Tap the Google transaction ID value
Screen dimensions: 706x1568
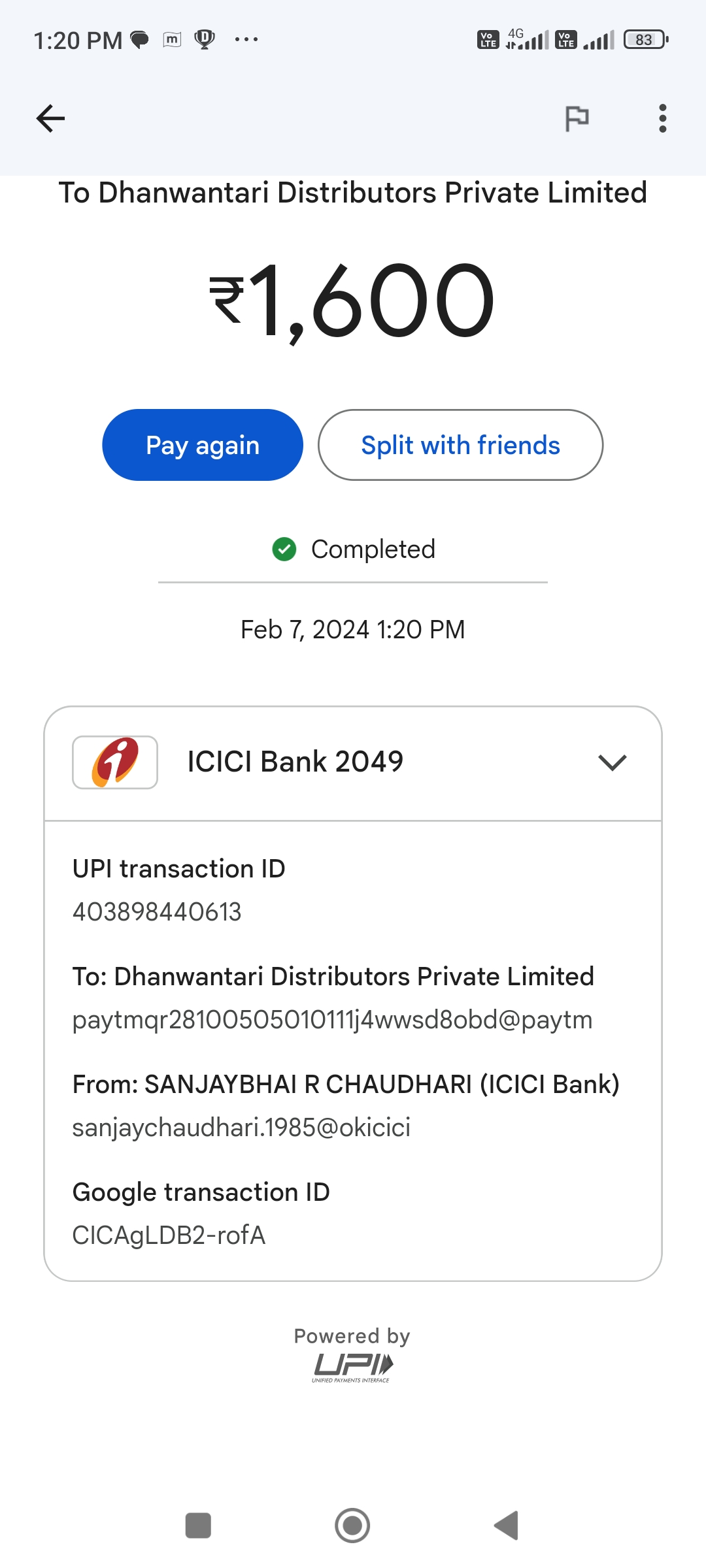click(169, 1235)
